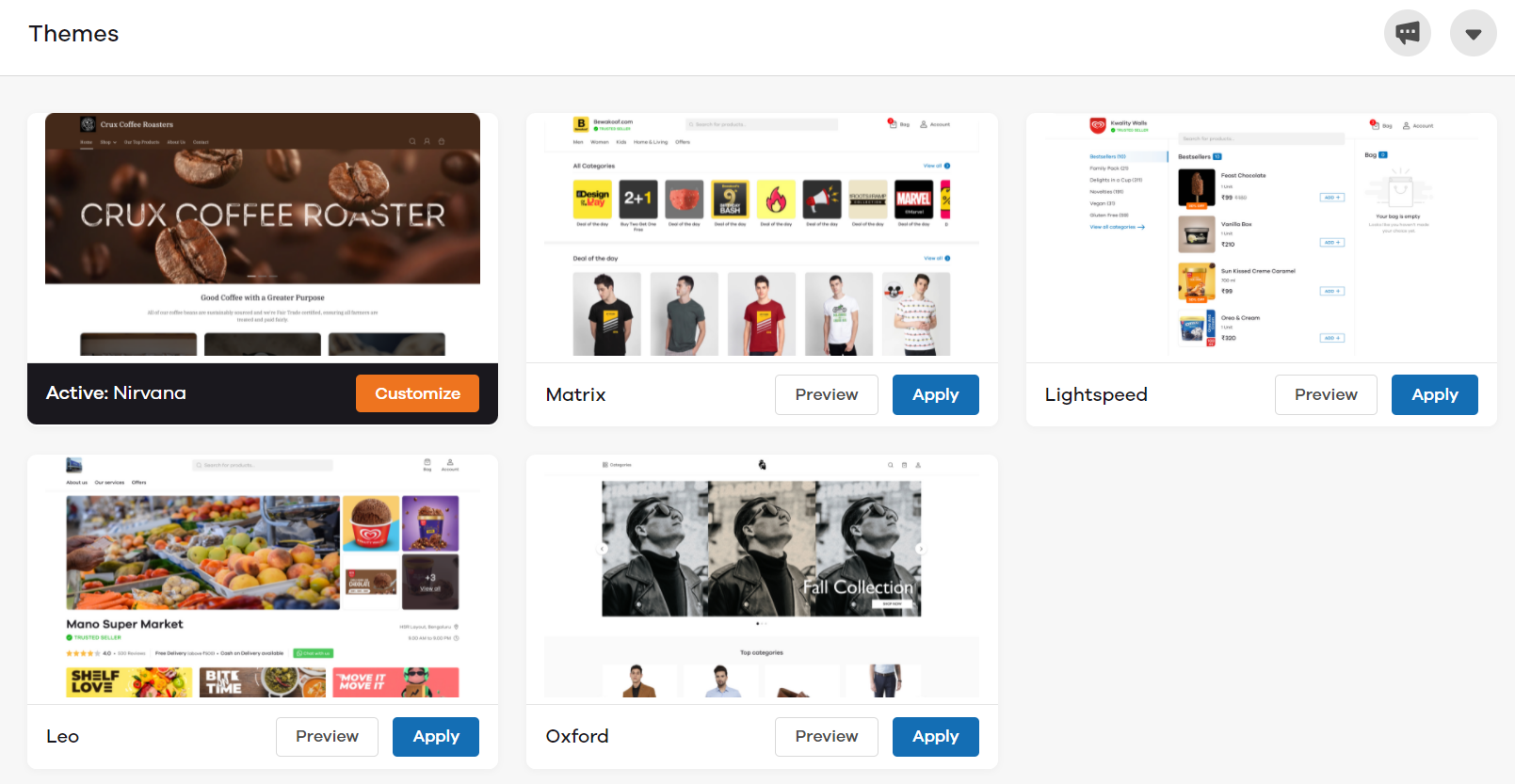Viewport: 1515px width, 784px height.
Task: Click the Themes page heading
Action: [73, 34]
